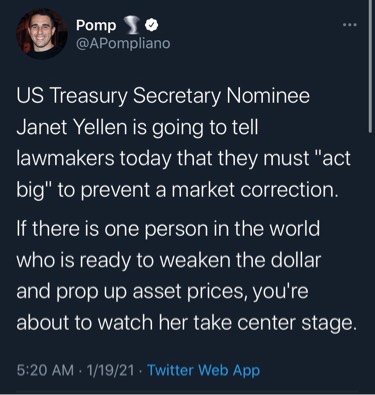375x395 pixels.
Task: Click the tornado emoji beside Pomp
Action: 131,26
